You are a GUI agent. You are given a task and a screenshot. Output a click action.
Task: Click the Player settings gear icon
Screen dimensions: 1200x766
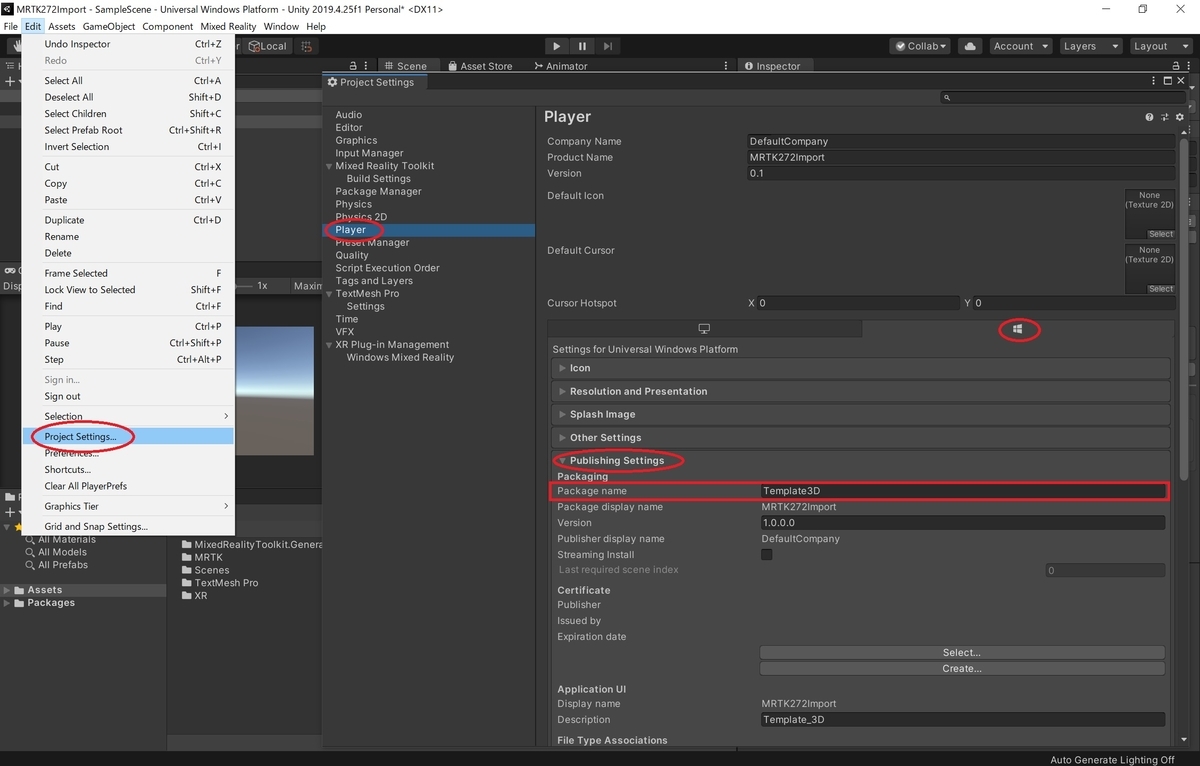pos(1180,117)
